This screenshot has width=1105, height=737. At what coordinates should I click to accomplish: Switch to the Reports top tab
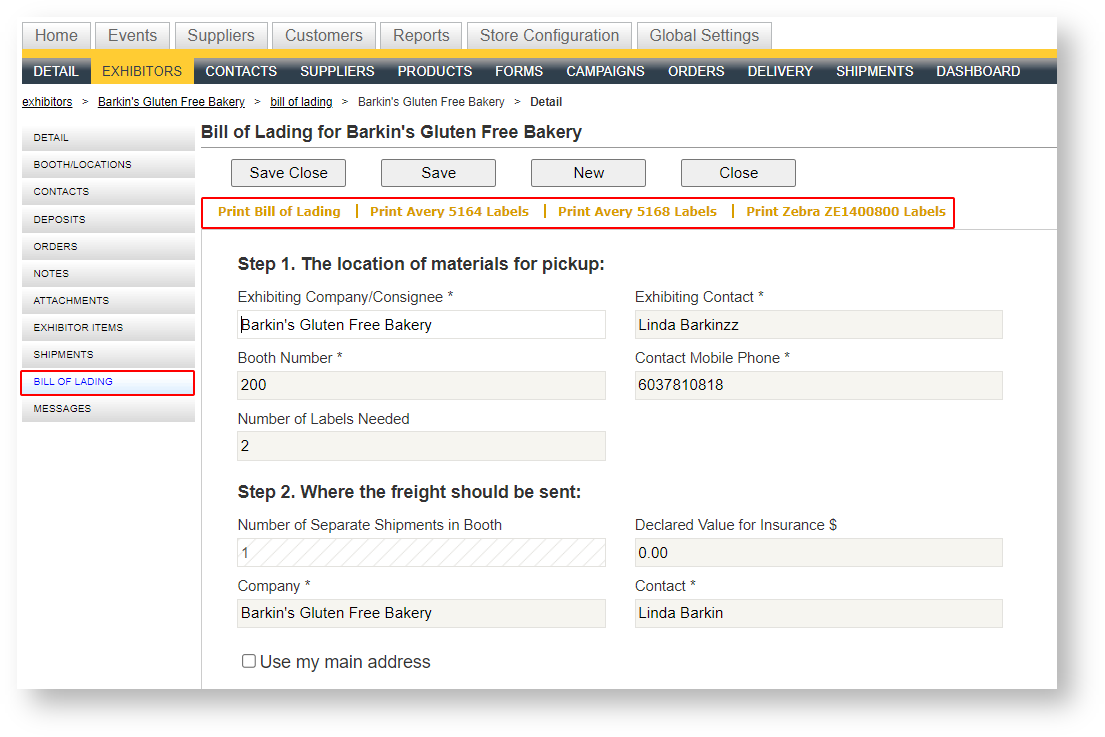421,36
